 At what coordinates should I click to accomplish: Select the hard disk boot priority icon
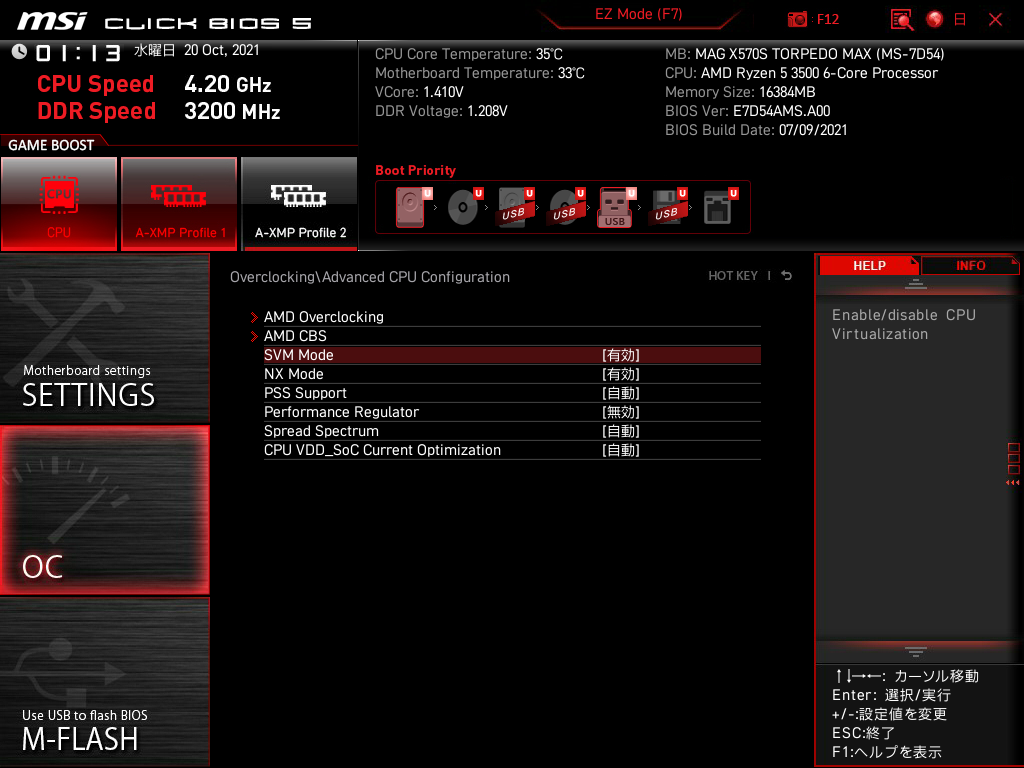click(x=410, y=206)
